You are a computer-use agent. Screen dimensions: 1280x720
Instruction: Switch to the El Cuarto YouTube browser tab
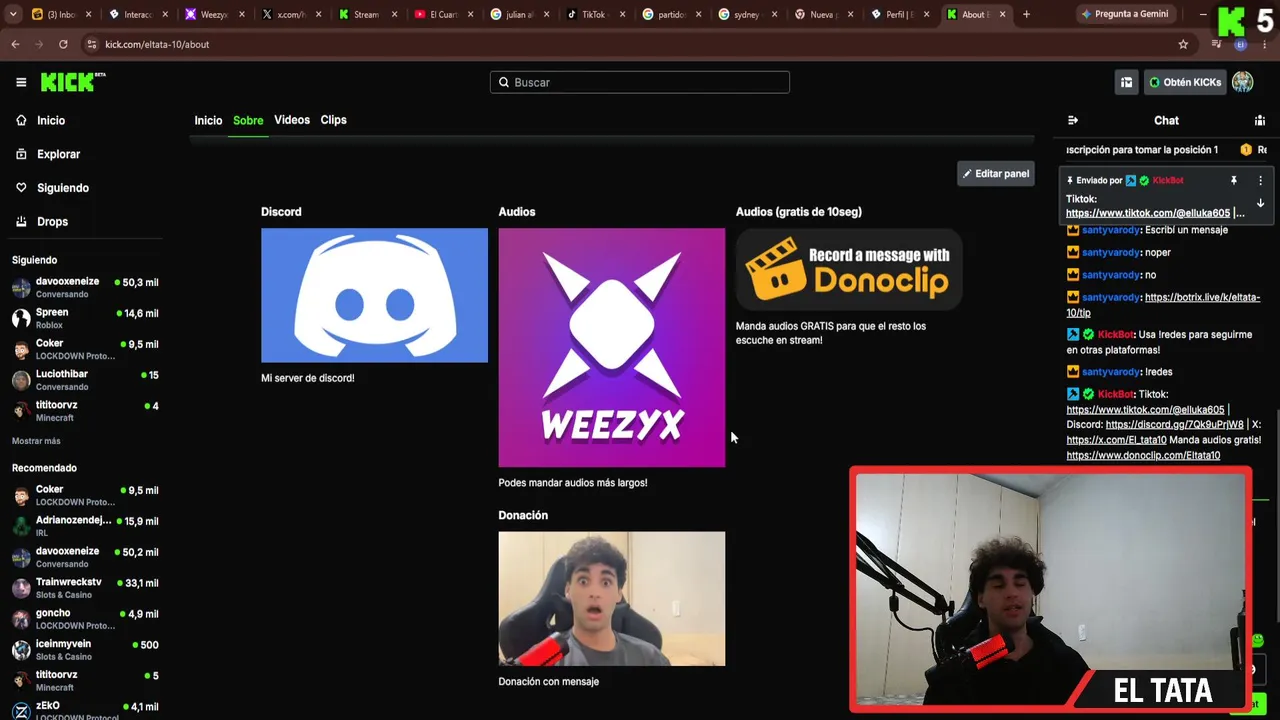pos(443,15)
